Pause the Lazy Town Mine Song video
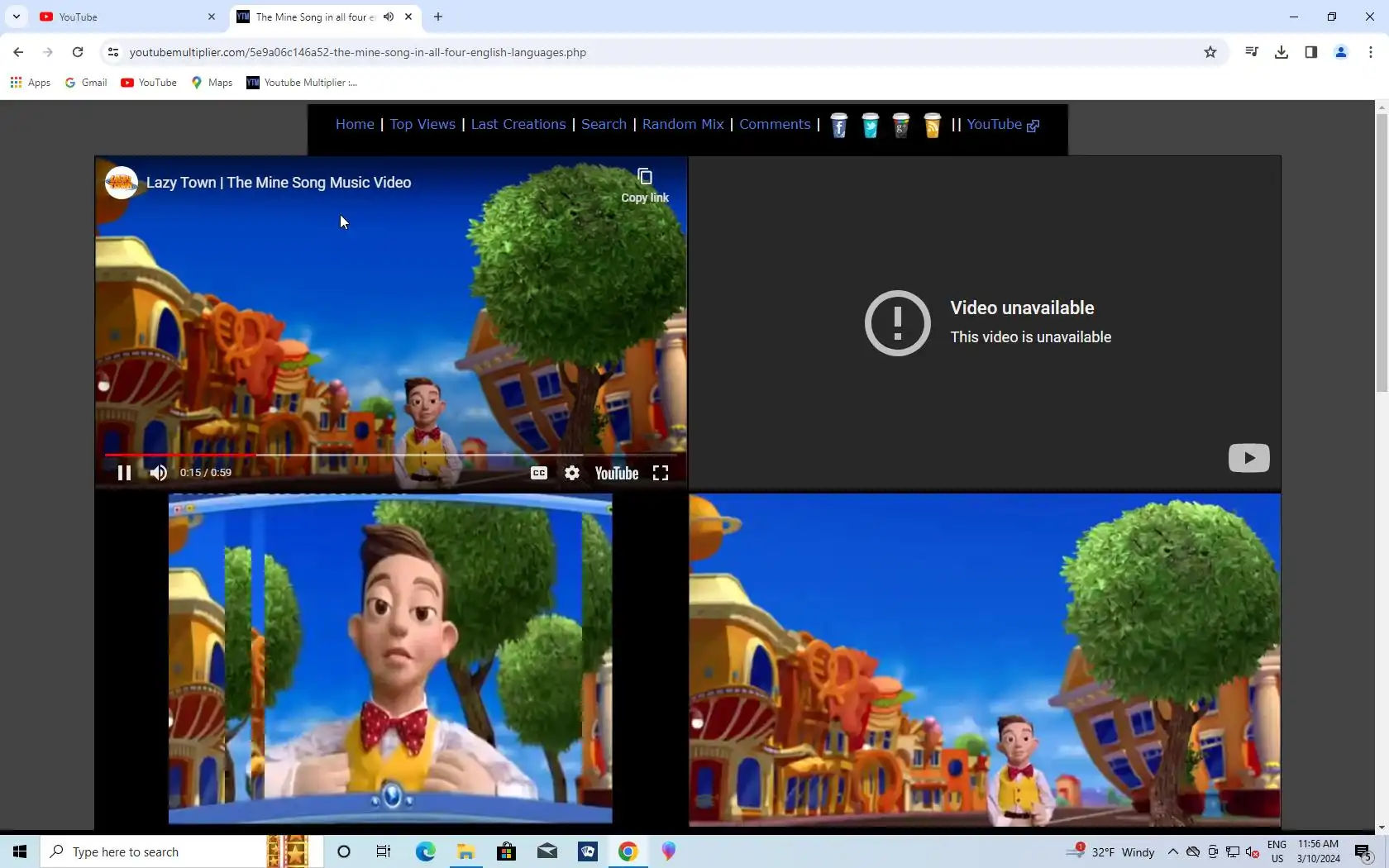The width and height of the screenshot is (1389, 868). (124, 473)
